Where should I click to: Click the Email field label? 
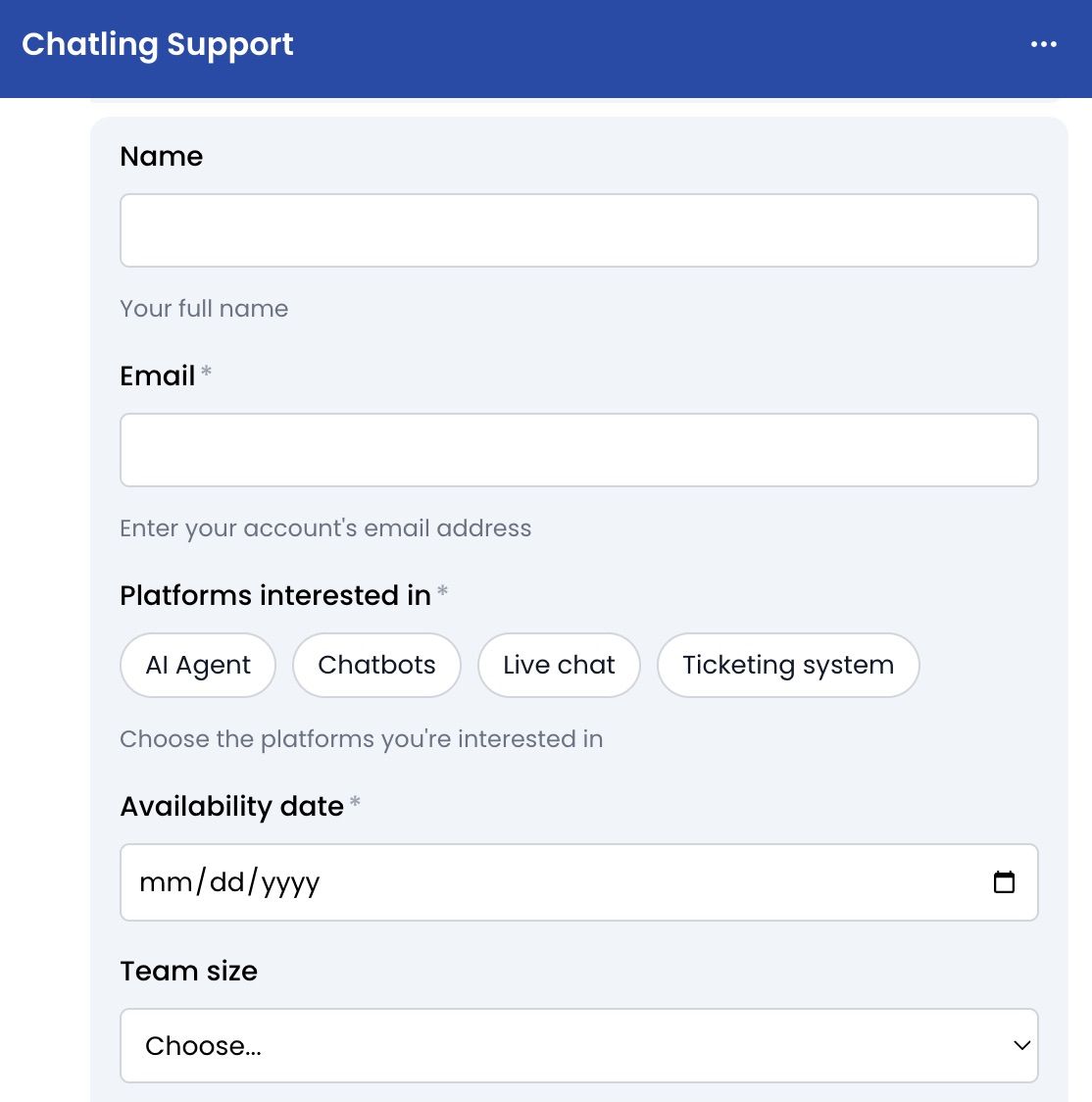coord(158,376)
